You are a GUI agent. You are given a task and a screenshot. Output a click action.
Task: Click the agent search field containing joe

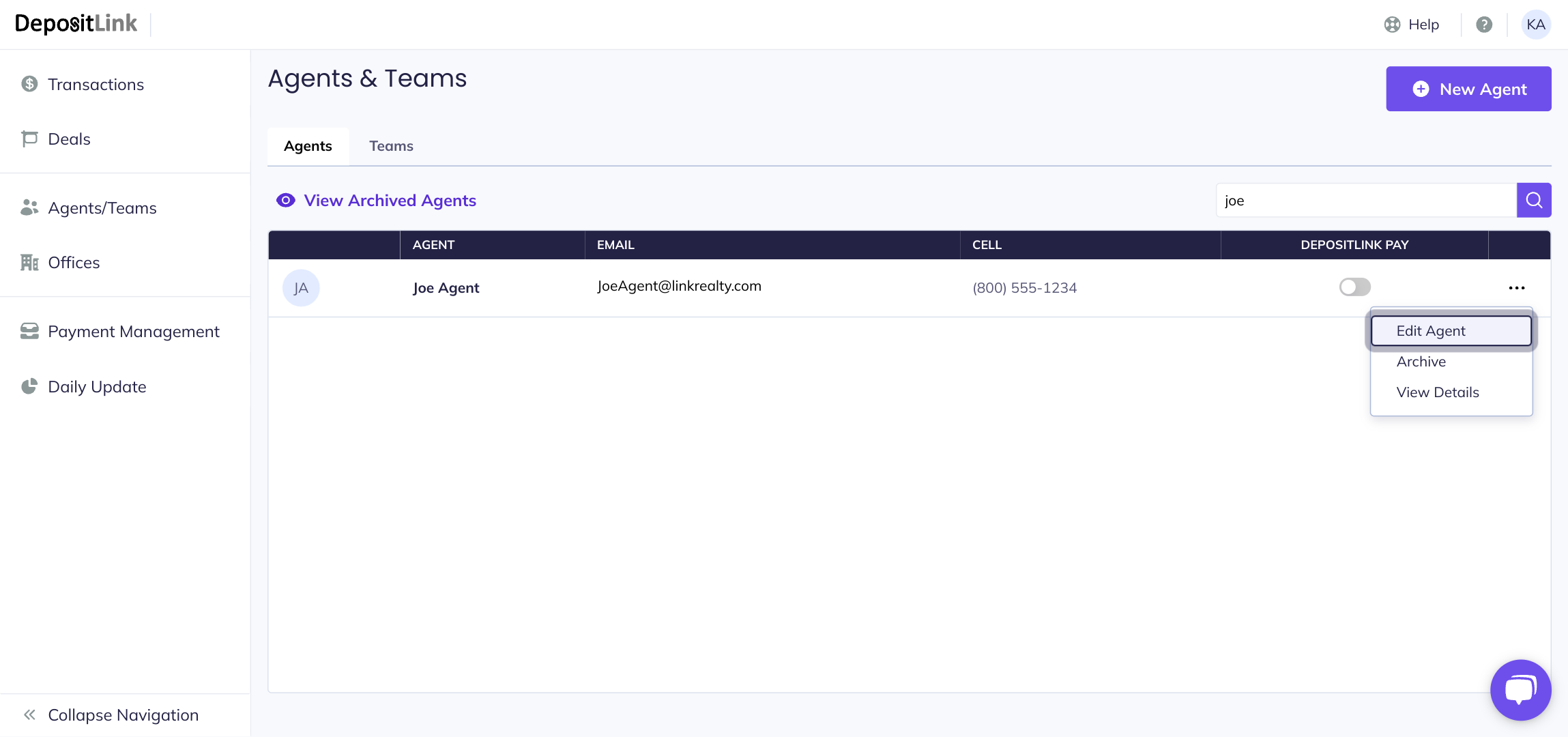[1365, 200]
